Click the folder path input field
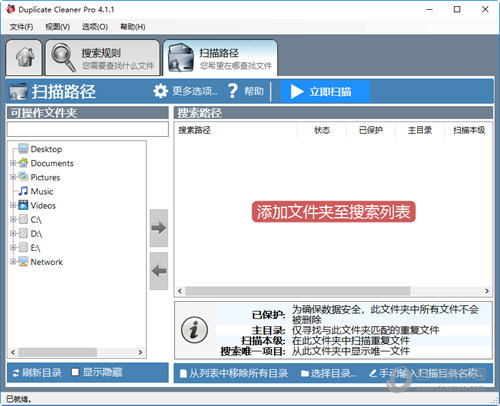 coord(88,129)
